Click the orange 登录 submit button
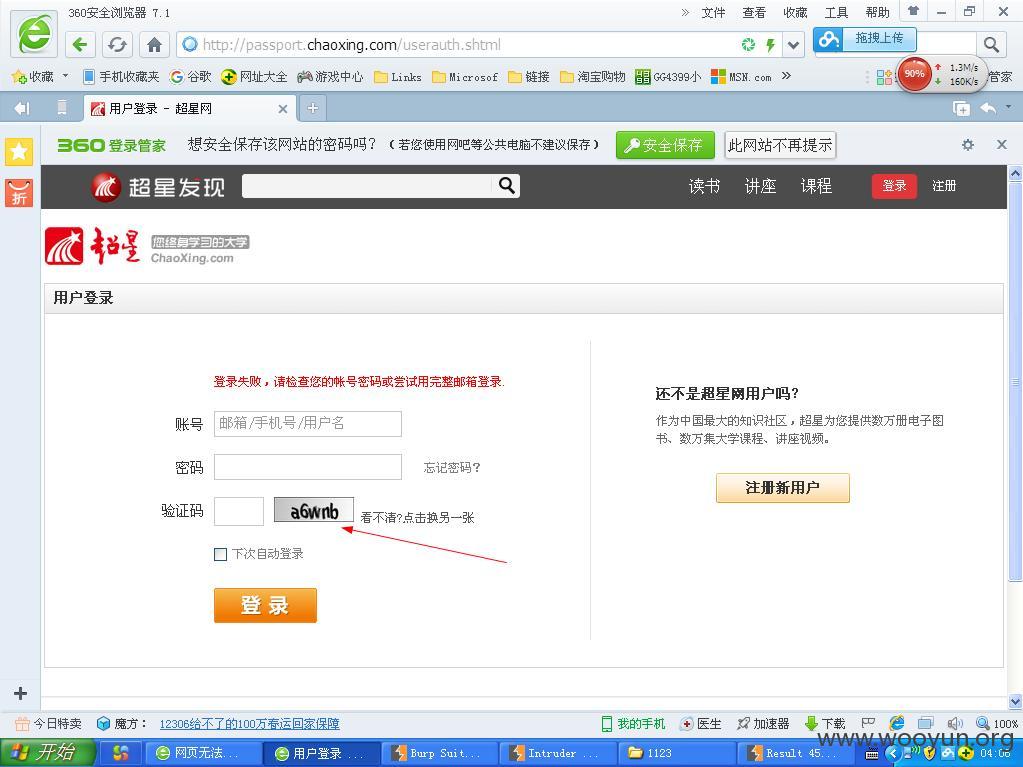1023x767 pixels. click(x=266, y=605)
